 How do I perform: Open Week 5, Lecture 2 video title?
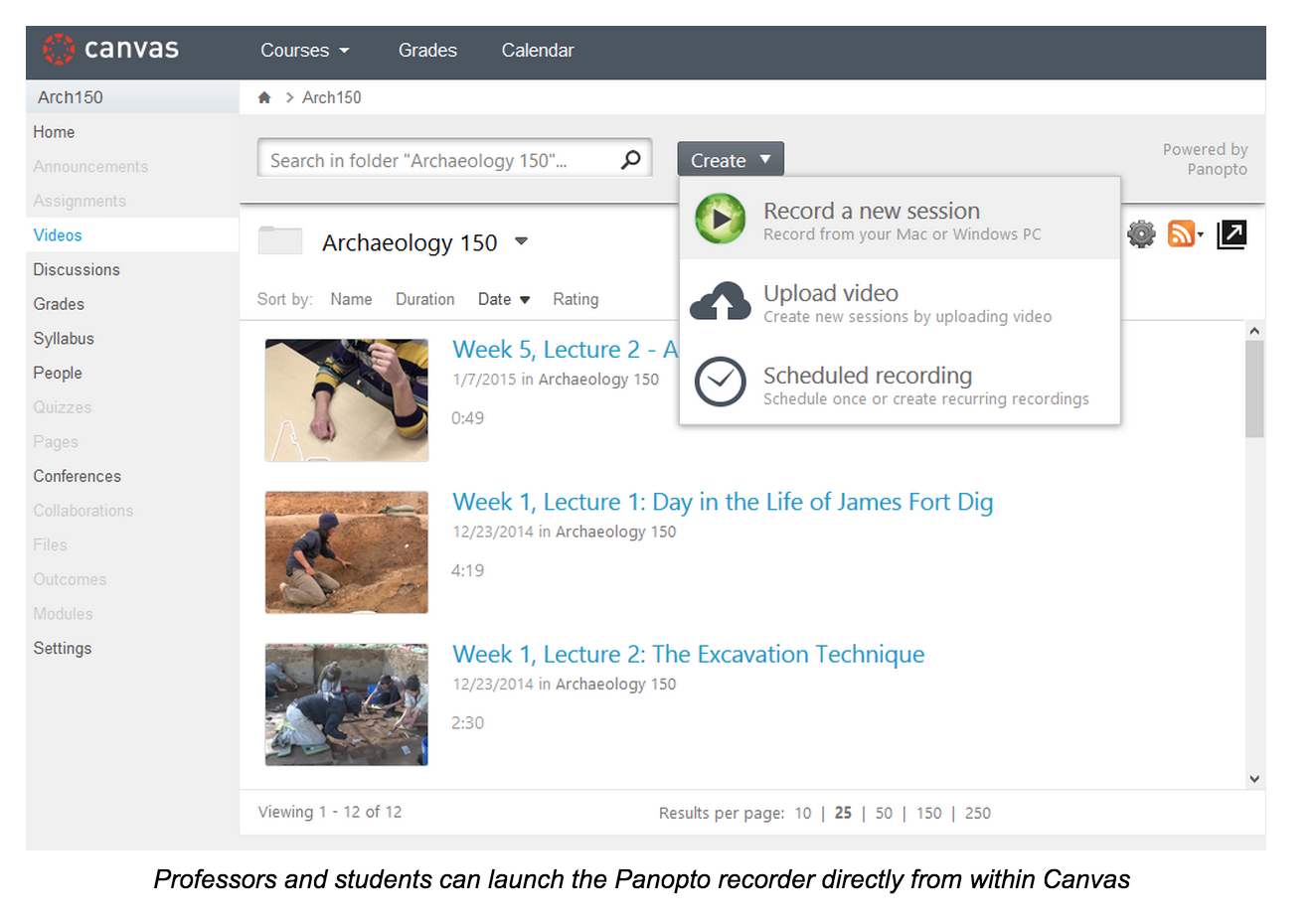coord(565,350)
